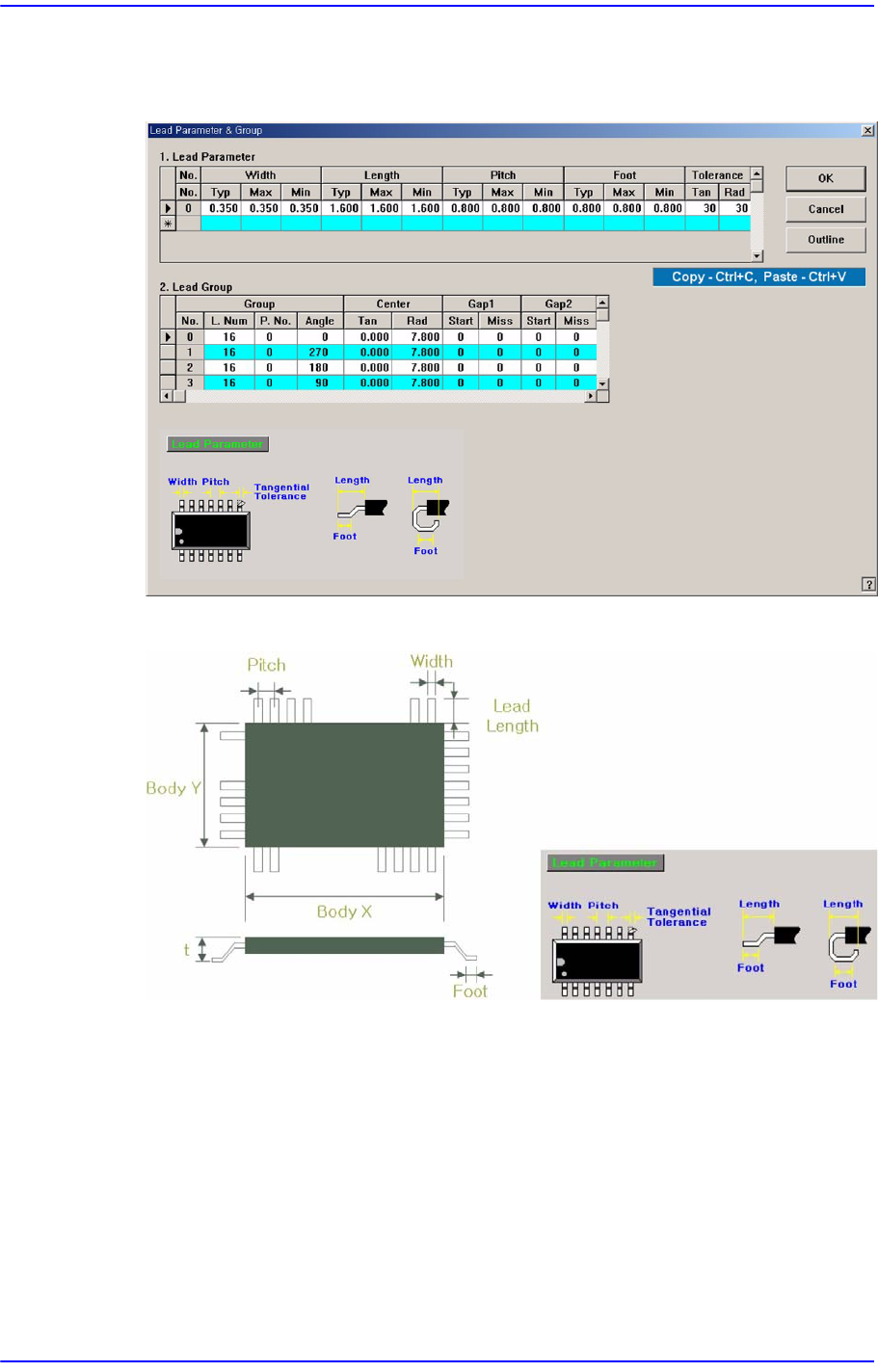Click the help question mark icon
This screenshot has width=878, height=1372.
tap(867, 584)
